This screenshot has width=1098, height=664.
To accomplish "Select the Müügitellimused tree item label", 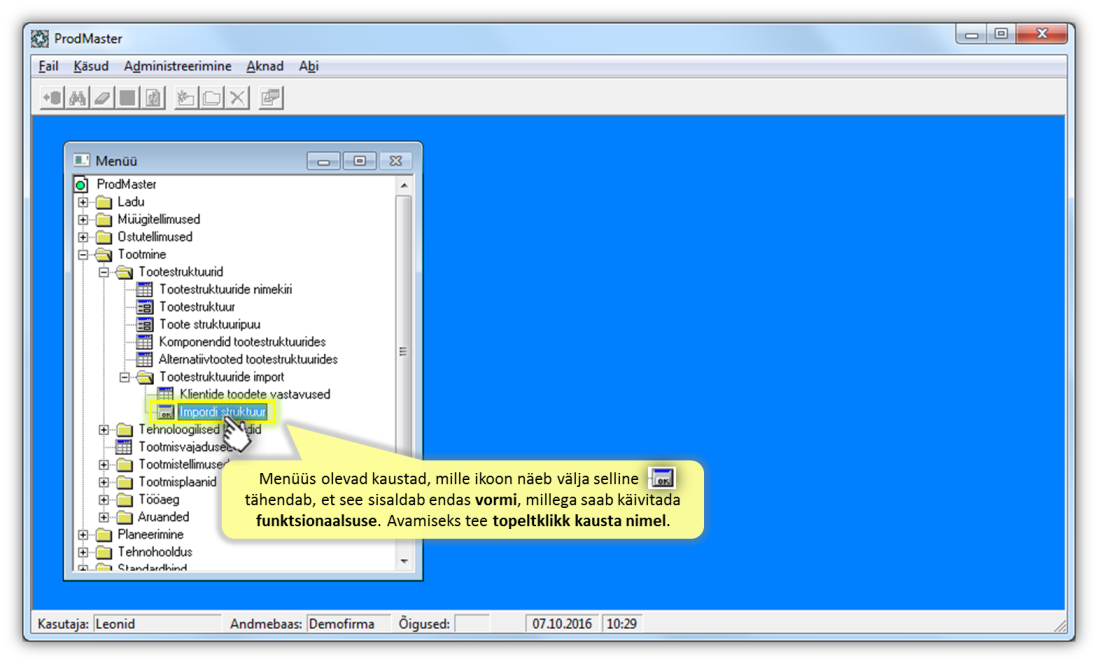I will pos(159,219).
